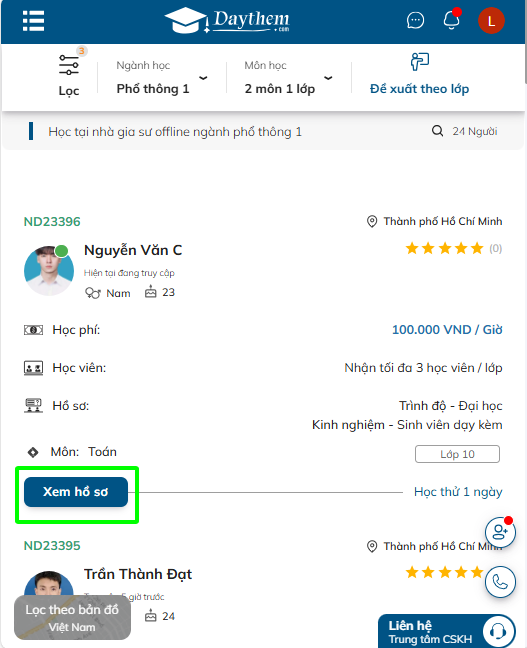Open chat messages icon
527x648 pixels.
coord(415,20)
